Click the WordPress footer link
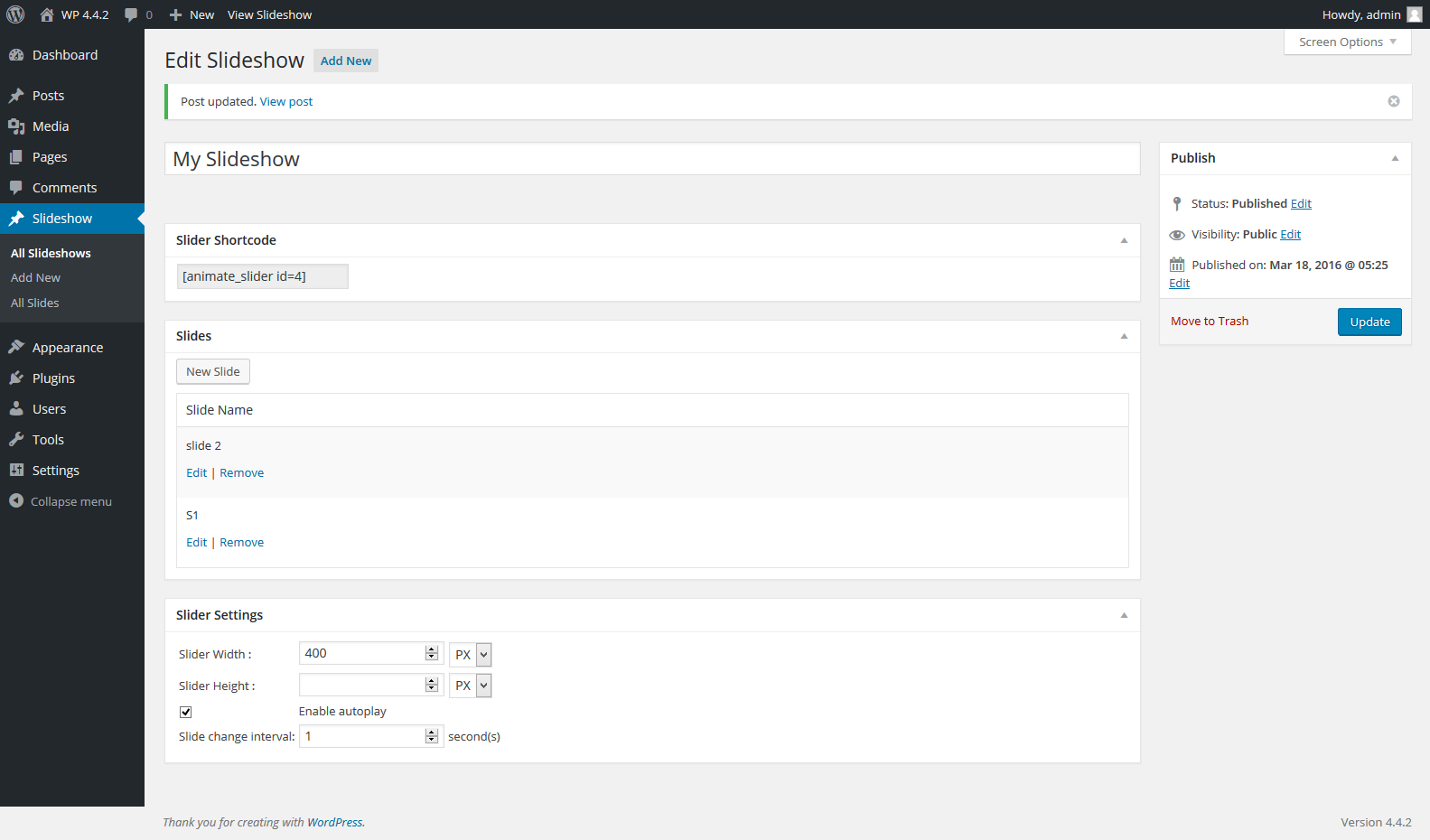This screenshot has height=840, width=1430. click(335, 822)
